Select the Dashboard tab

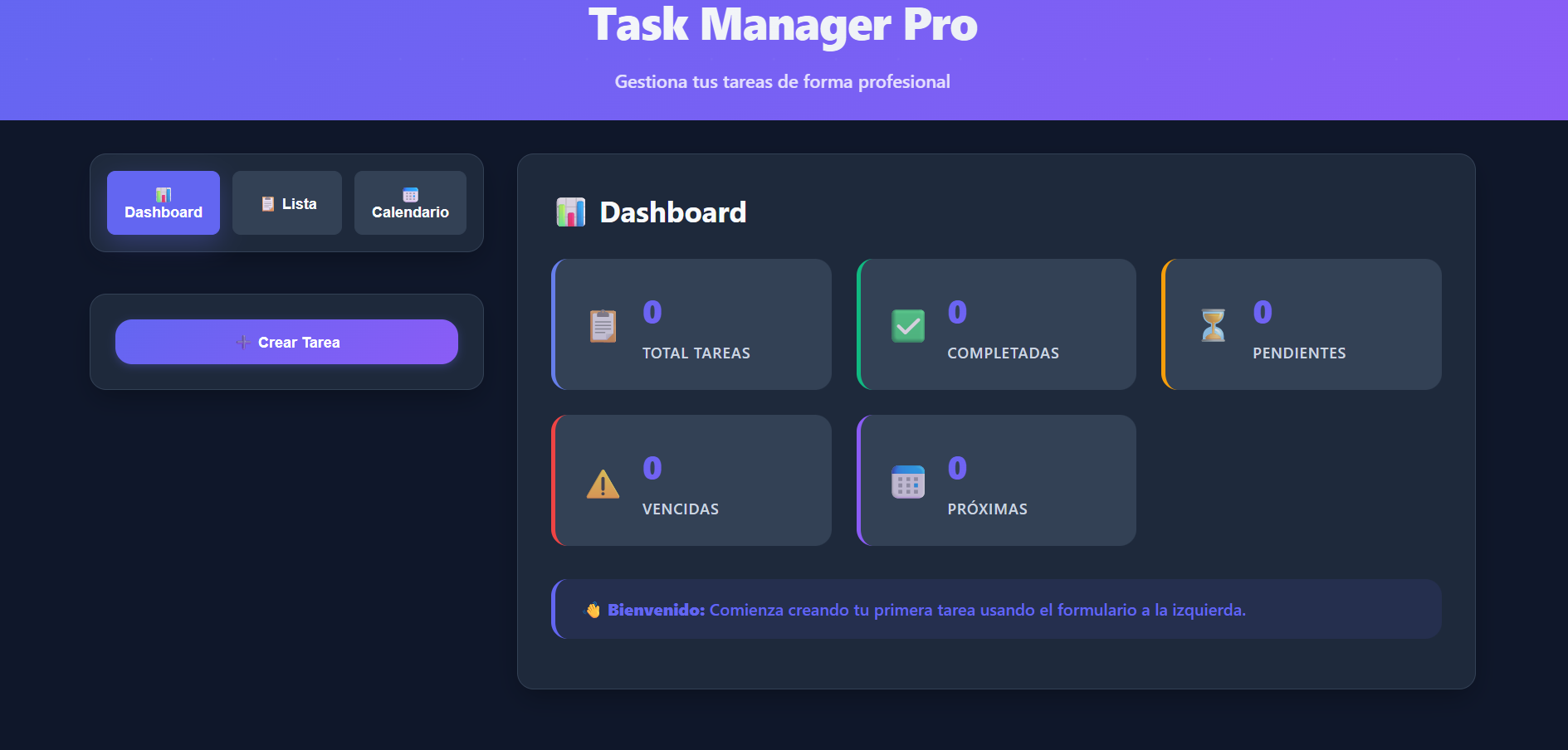point(163,202)
